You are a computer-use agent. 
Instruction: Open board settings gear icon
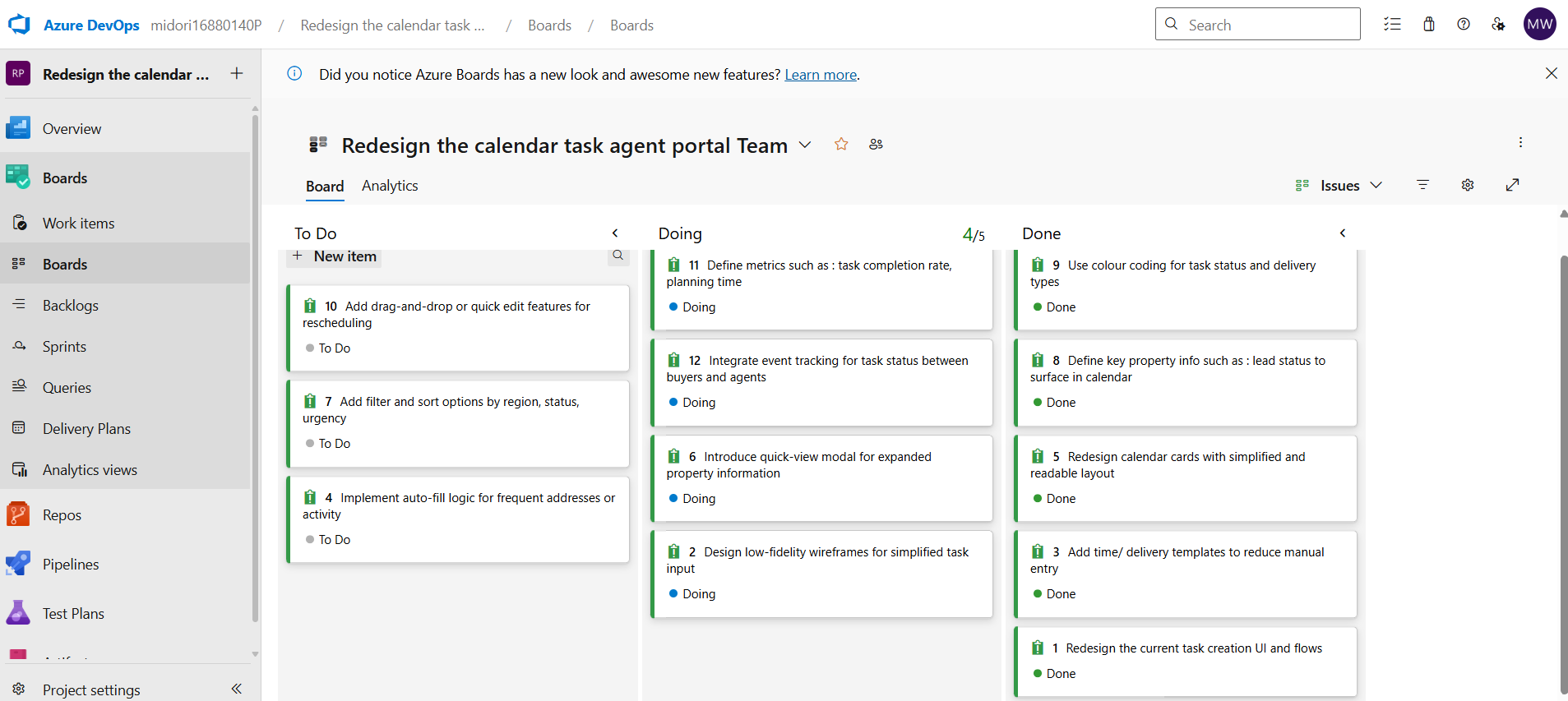[x=1468, y=185]
